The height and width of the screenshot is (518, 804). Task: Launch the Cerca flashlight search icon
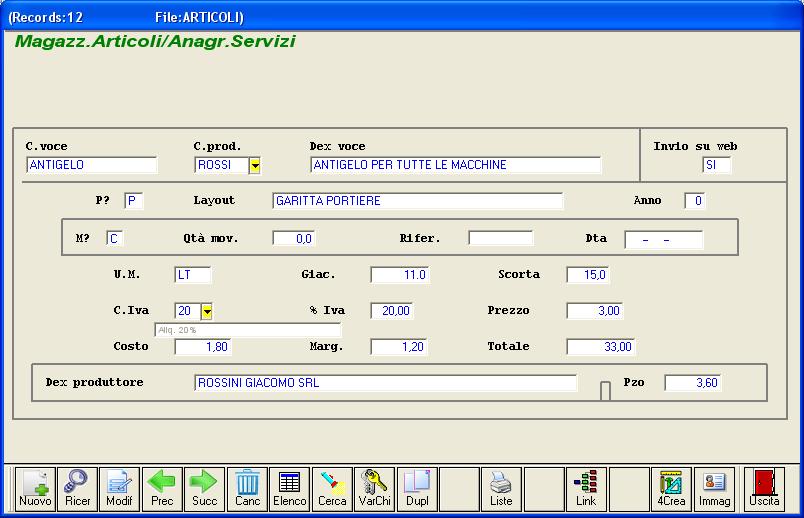(x=332, y=489)
